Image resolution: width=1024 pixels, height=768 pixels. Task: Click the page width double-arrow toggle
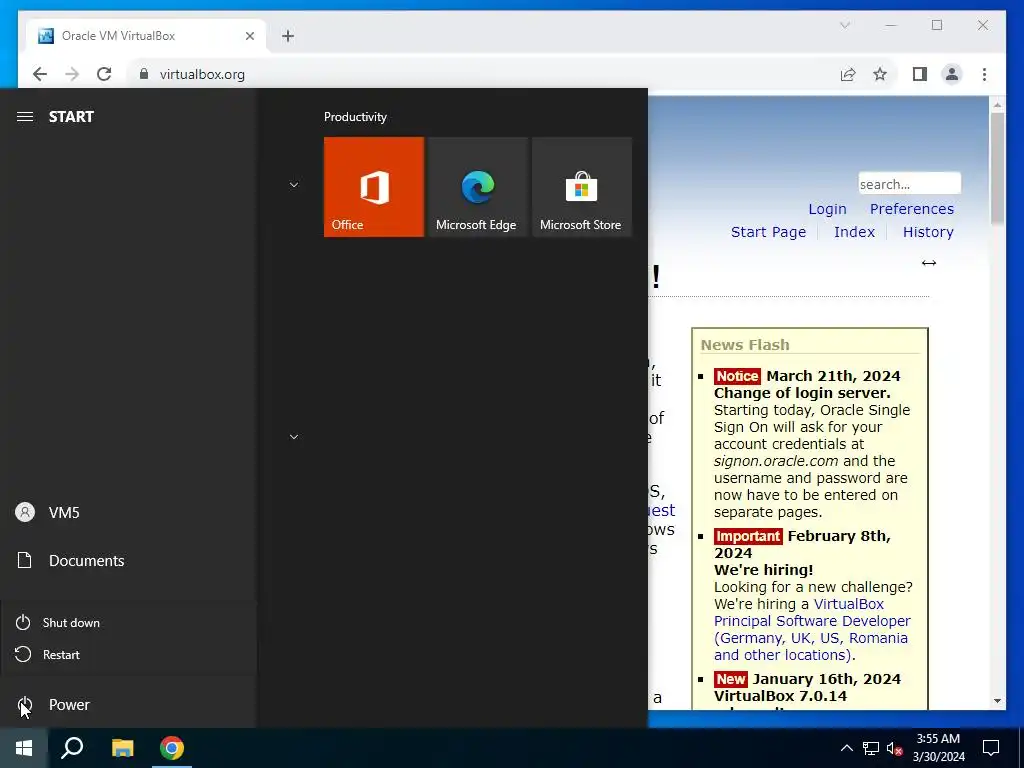coord(929,263)
